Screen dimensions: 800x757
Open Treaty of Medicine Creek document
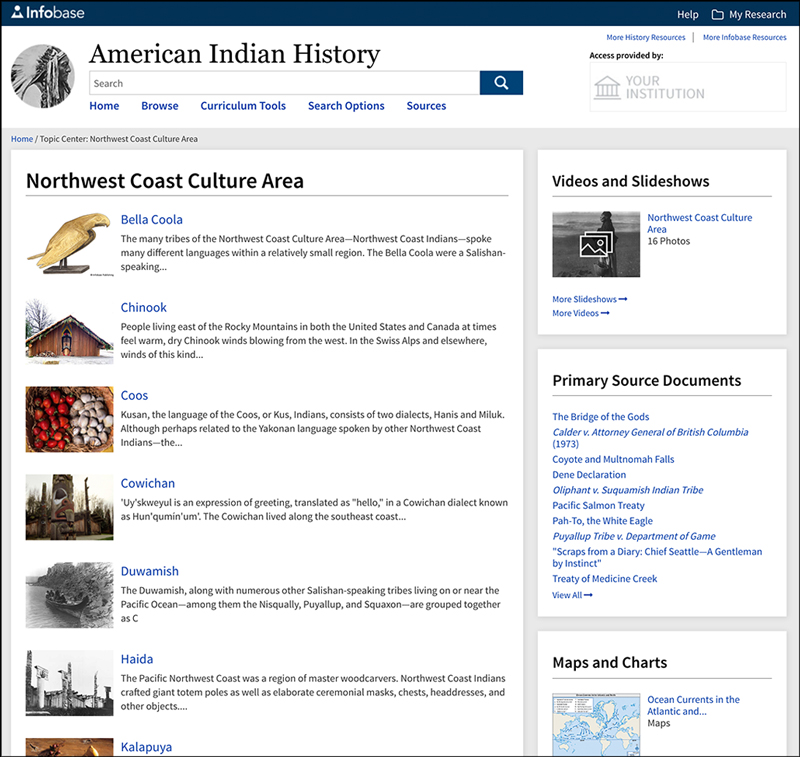point(605,578)
